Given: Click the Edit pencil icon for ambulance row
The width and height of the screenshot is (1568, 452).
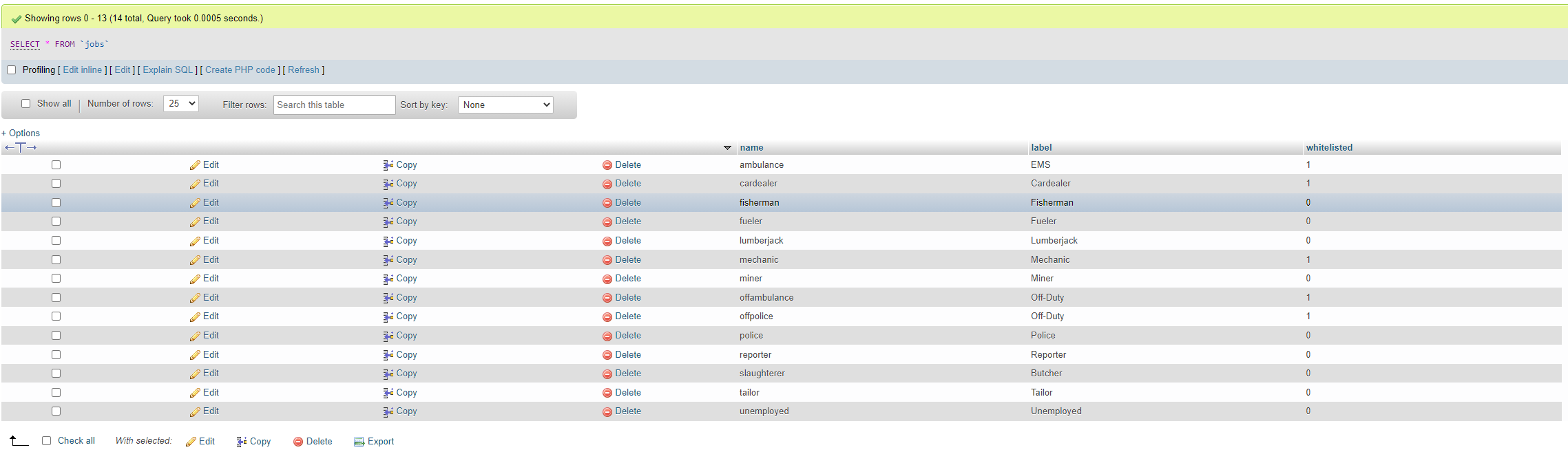Looking at the screenshot, I should 195,165.
